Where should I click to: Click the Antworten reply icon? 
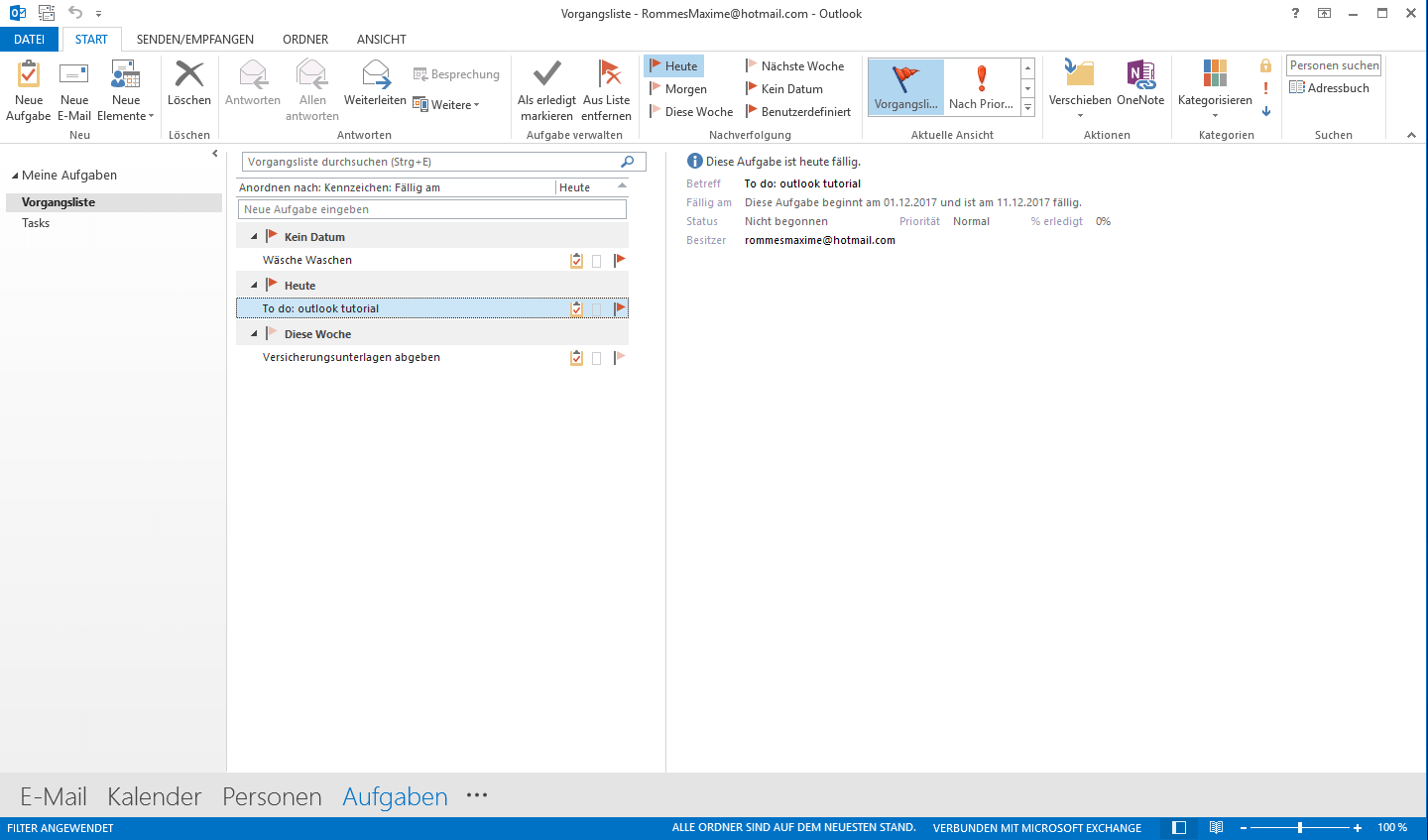click(x=253, y=74)
